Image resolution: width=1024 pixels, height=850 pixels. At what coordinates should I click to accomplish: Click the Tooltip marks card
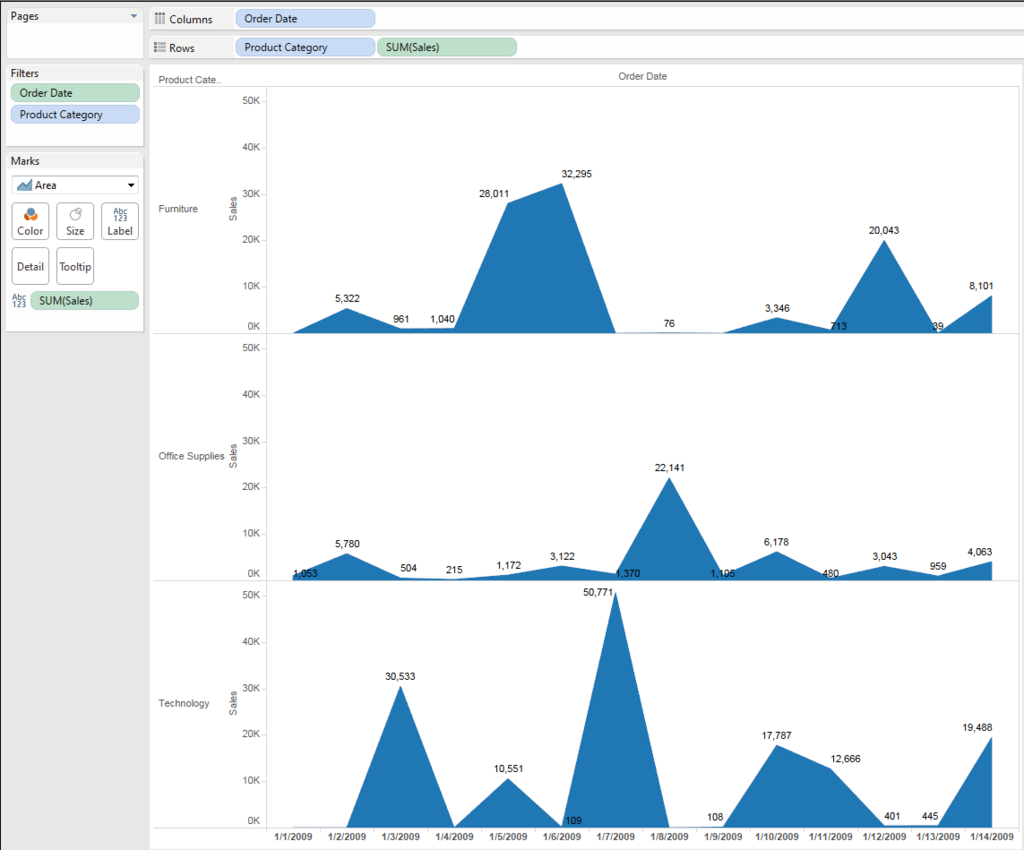coord(75,266)
